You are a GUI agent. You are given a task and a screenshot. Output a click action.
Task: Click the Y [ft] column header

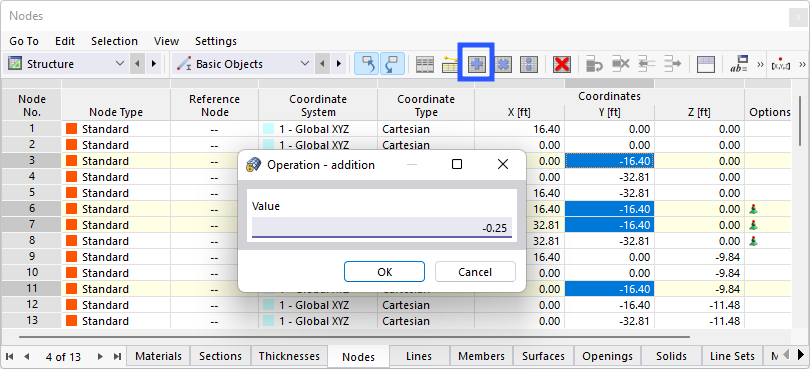pyautogui.click(x=609, y=112)
